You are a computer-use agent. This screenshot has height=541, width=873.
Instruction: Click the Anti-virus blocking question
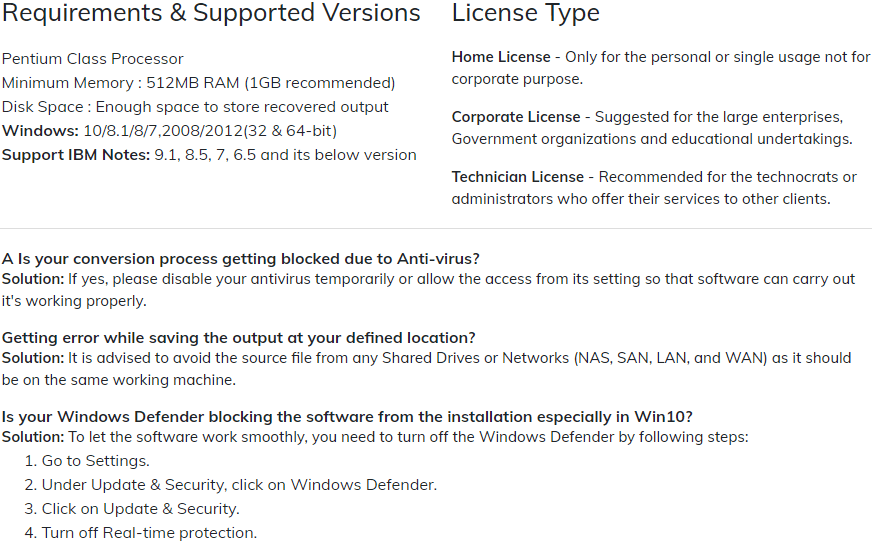tap(241, 259)
